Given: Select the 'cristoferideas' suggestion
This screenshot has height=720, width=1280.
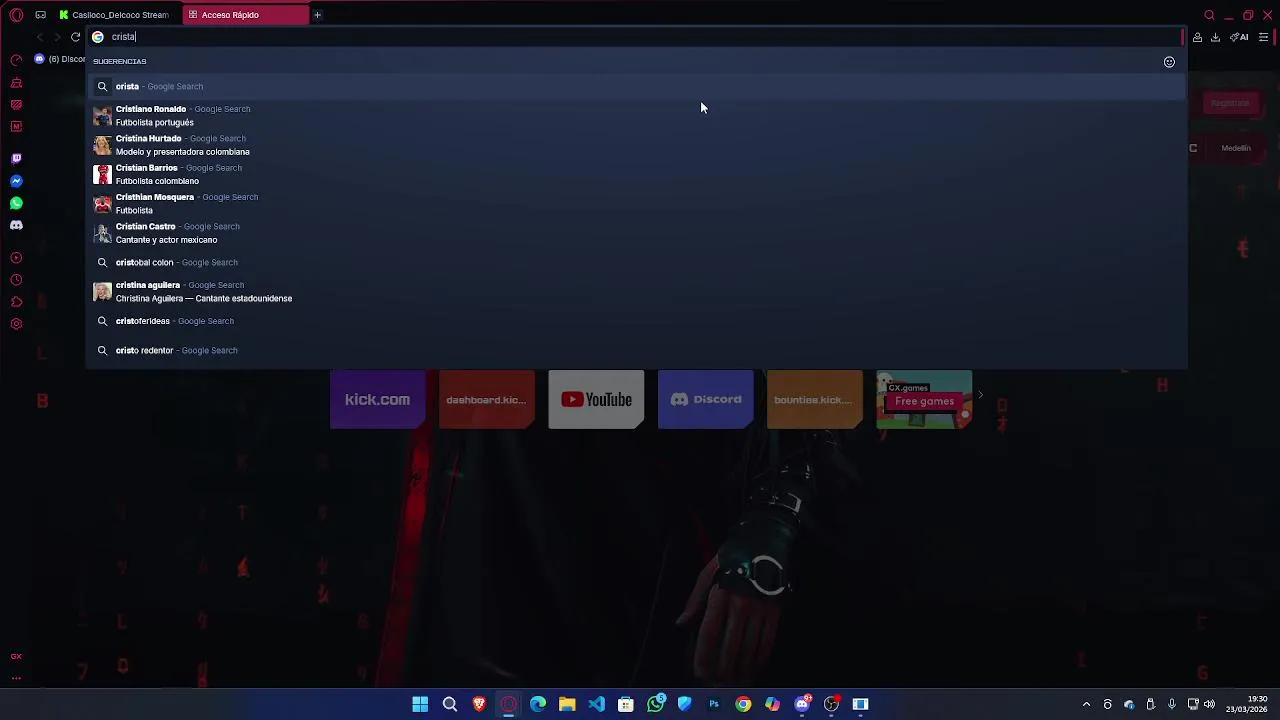Looking at the screenshot, I should tap(636, 321).
